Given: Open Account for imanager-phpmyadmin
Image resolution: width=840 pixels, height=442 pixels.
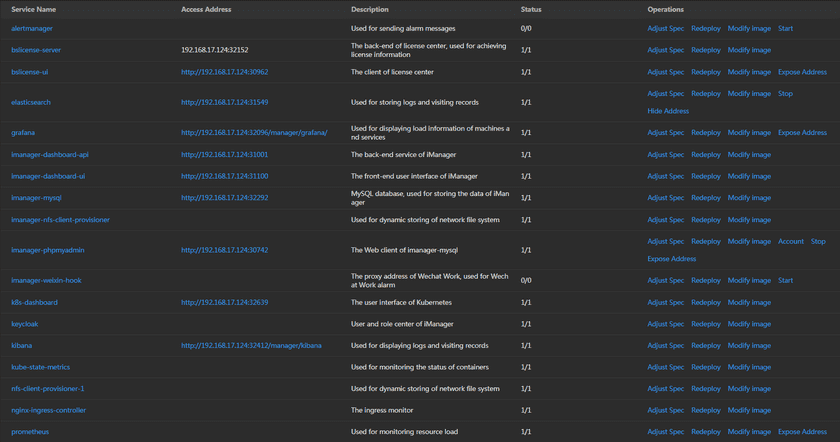Looking at the screenshot, I should [790, 241].
